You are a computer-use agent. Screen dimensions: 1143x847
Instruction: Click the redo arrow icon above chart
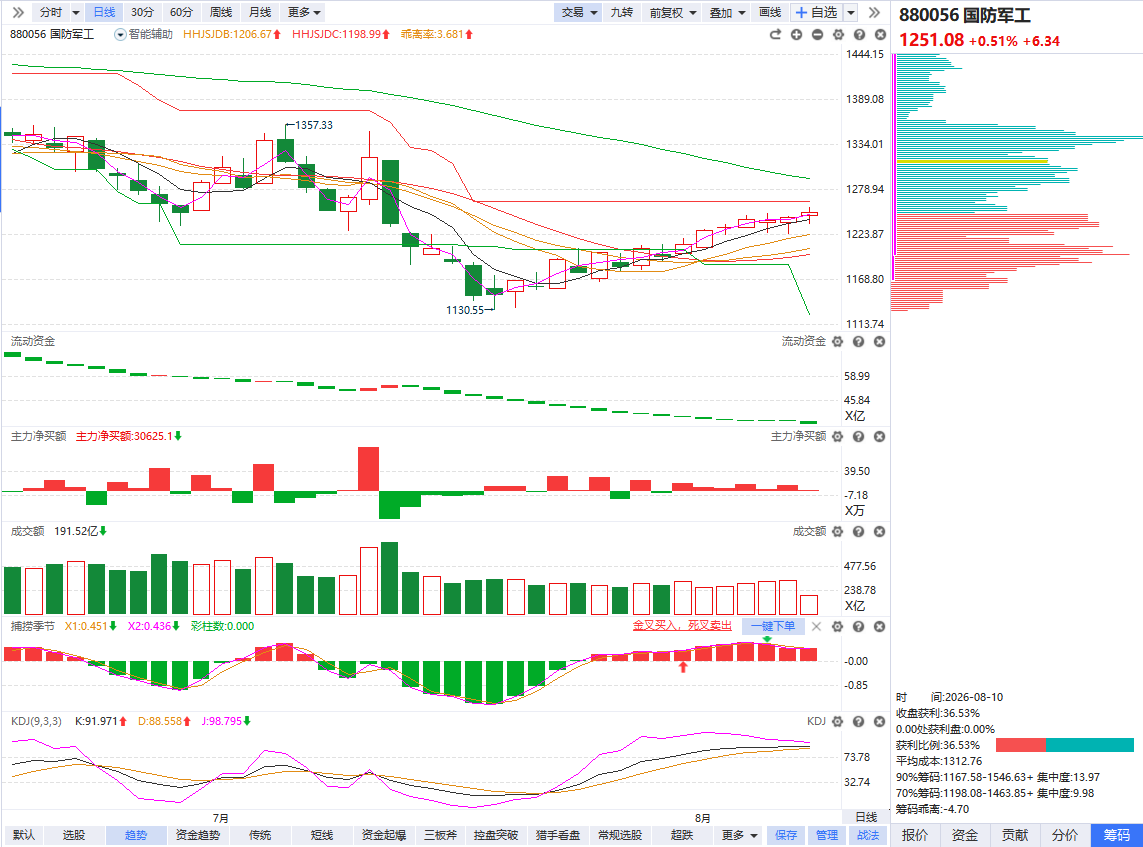pyautogui.click(x=775, y=34)
